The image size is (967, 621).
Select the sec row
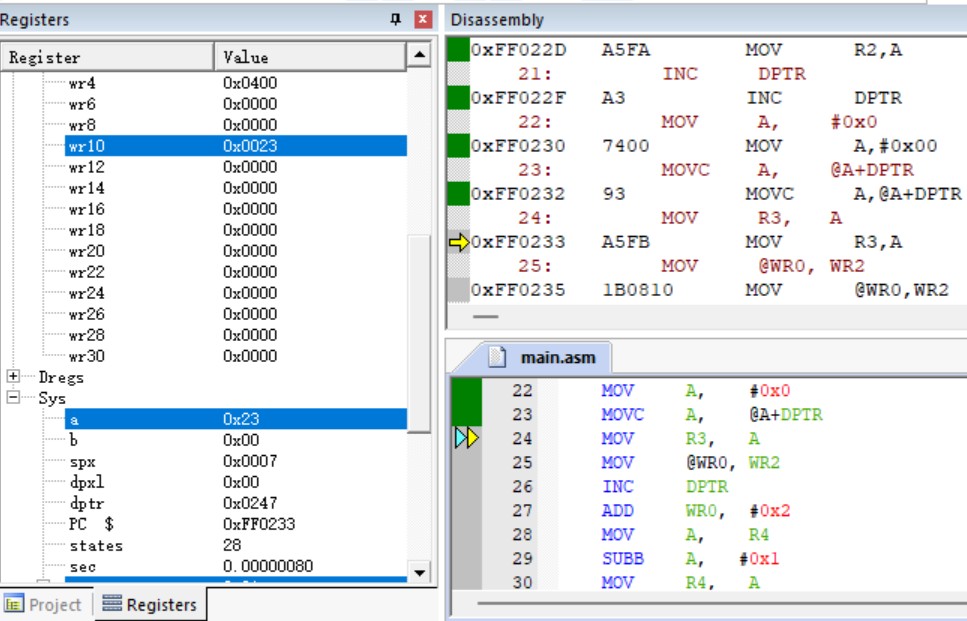point(236,565)
